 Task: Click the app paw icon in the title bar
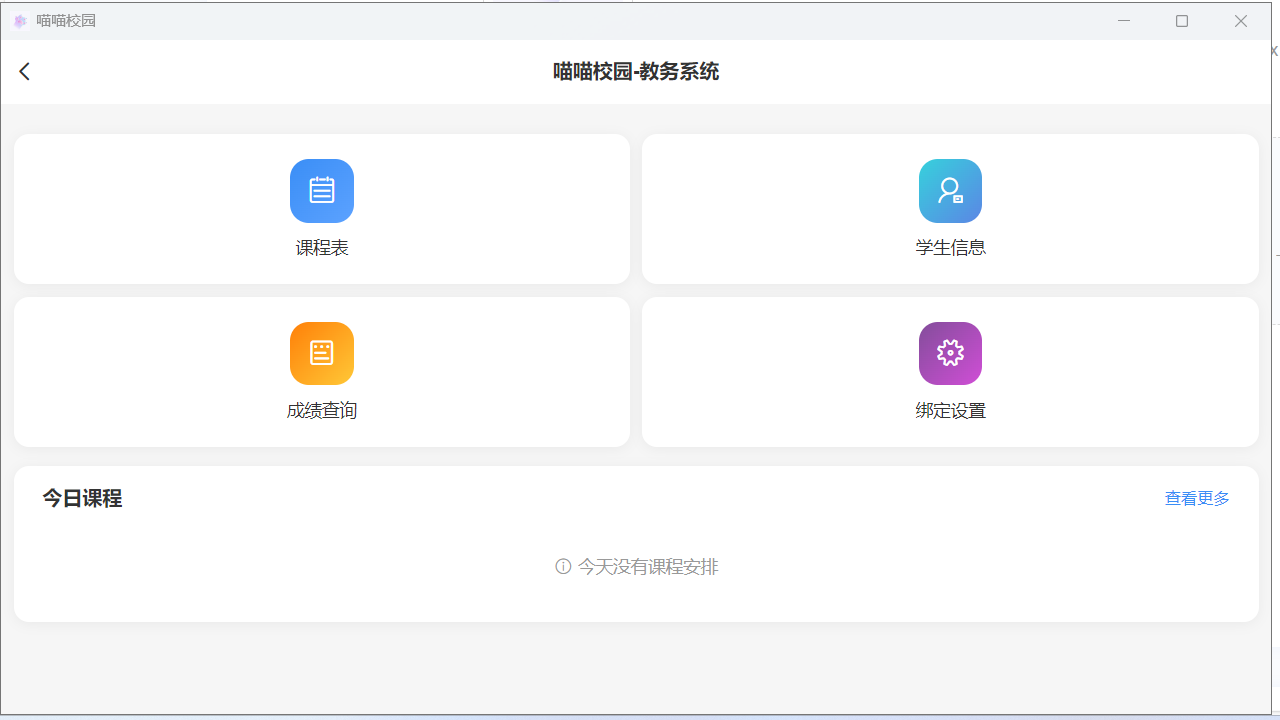pyautogui.click(x=20, y=20)
